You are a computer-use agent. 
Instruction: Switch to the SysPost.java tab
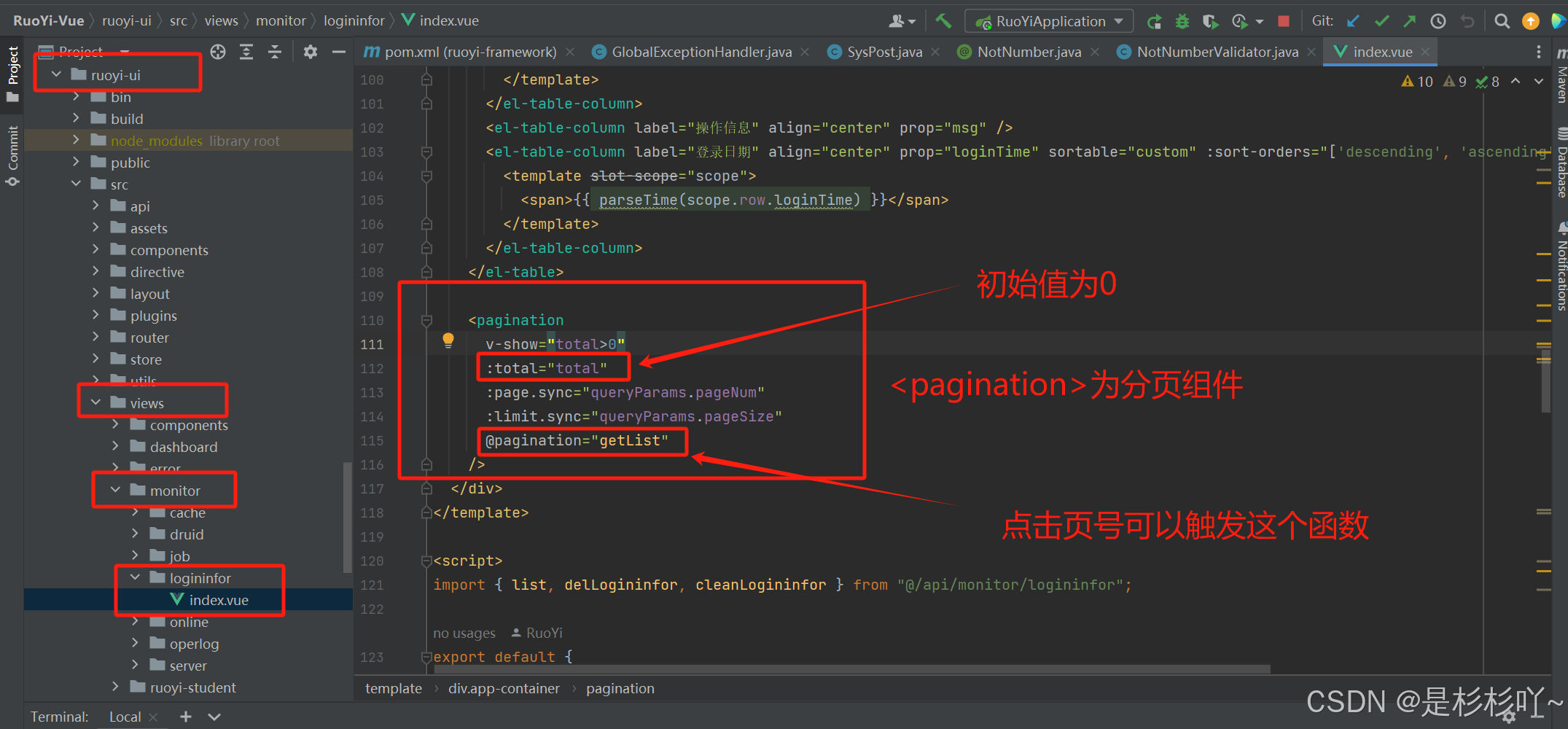coord(884,52)
